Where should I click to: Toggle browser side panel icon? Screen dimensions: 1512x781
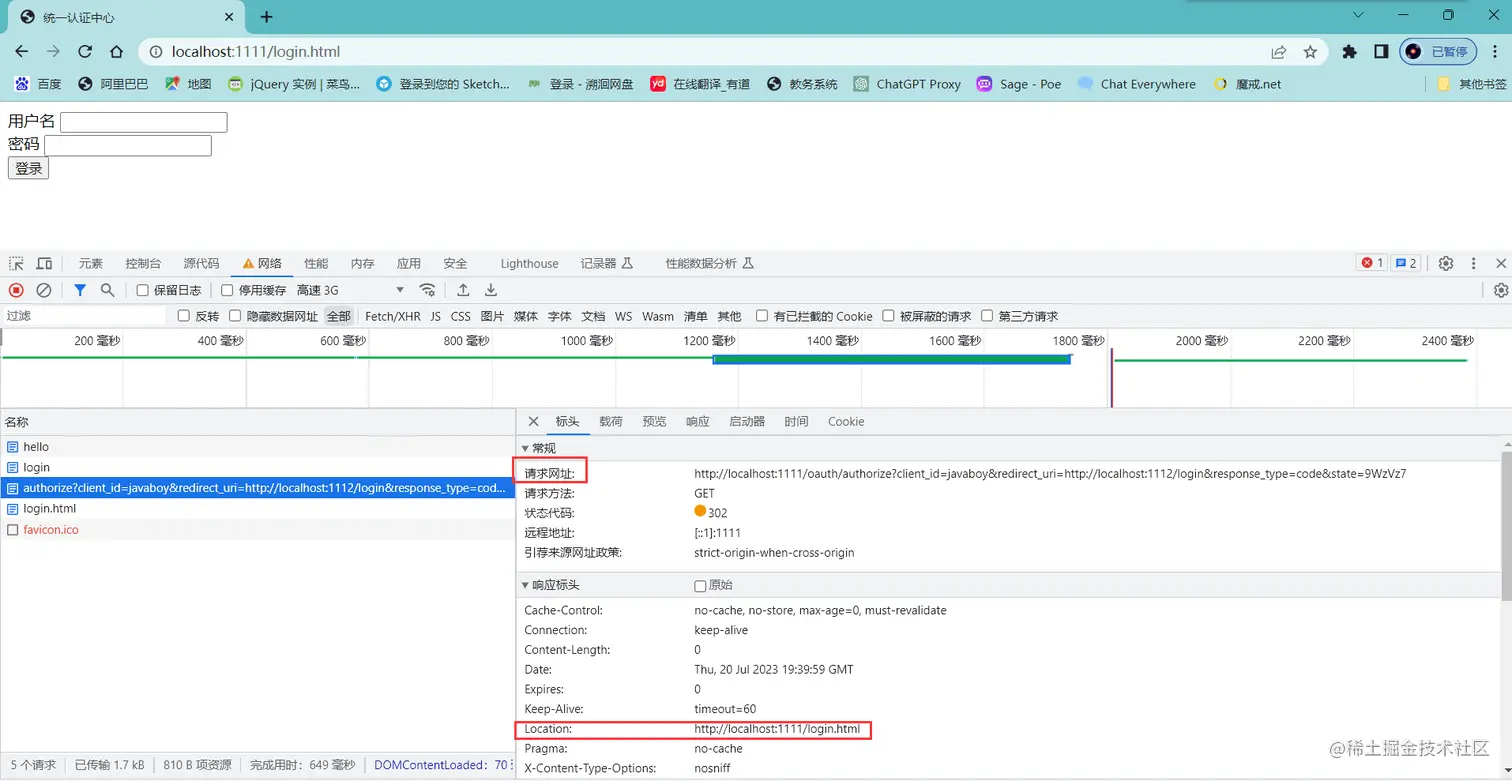tap(1381, 52)
